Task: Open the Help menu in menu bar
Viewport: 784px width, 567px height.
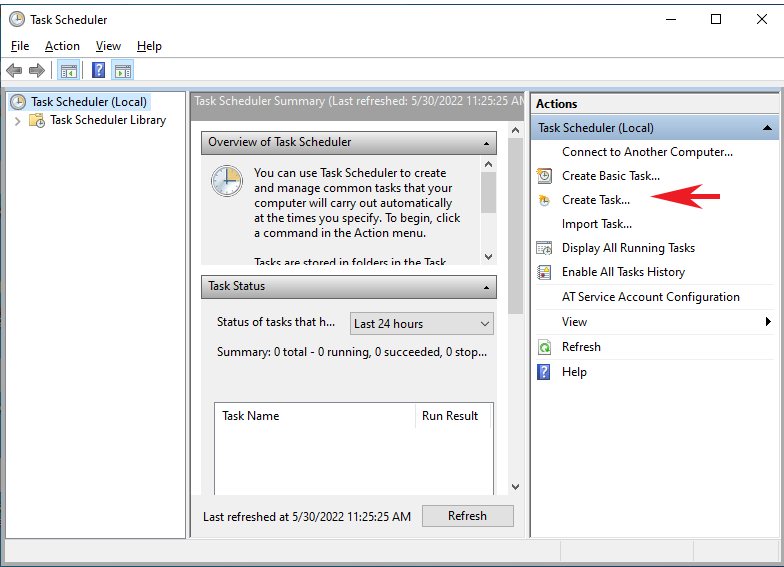Action: click(x=150, y=46)
